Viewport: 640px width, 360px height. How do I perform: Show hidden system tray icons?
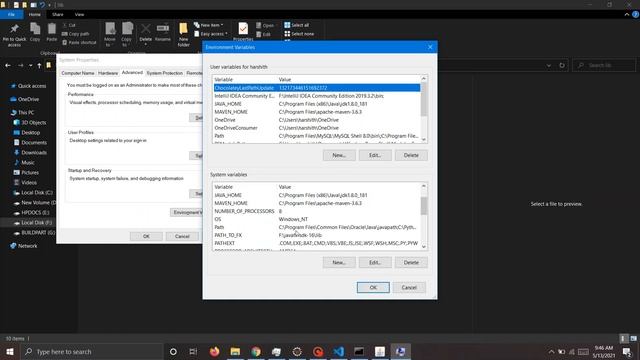[551, 351]
